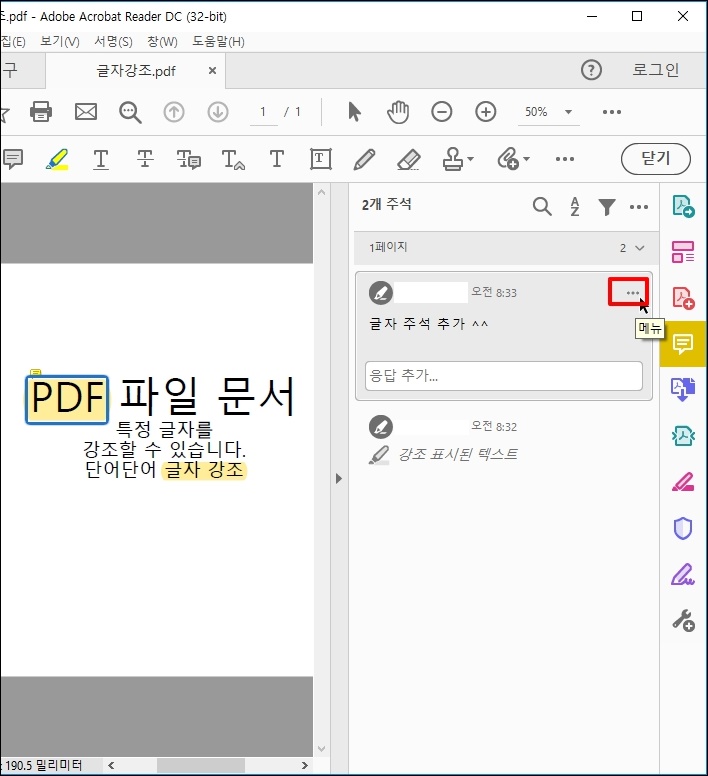Close the 글자강조.pdf tab

point(212,71)
